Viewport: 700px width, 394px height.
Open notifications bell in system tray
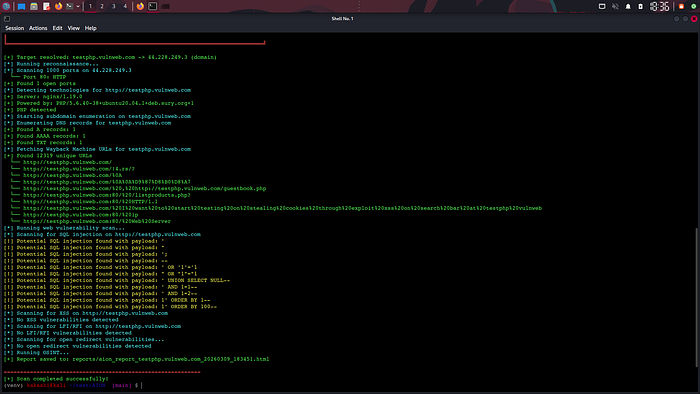click(x=628, y=6)
